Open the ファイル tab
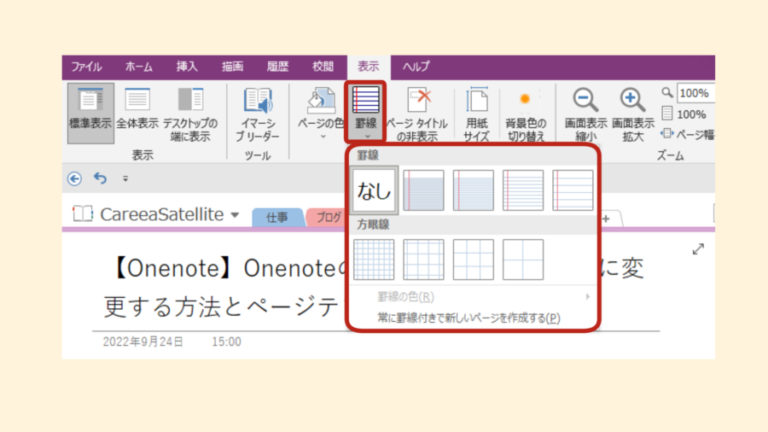 click(x=87, y=67)
